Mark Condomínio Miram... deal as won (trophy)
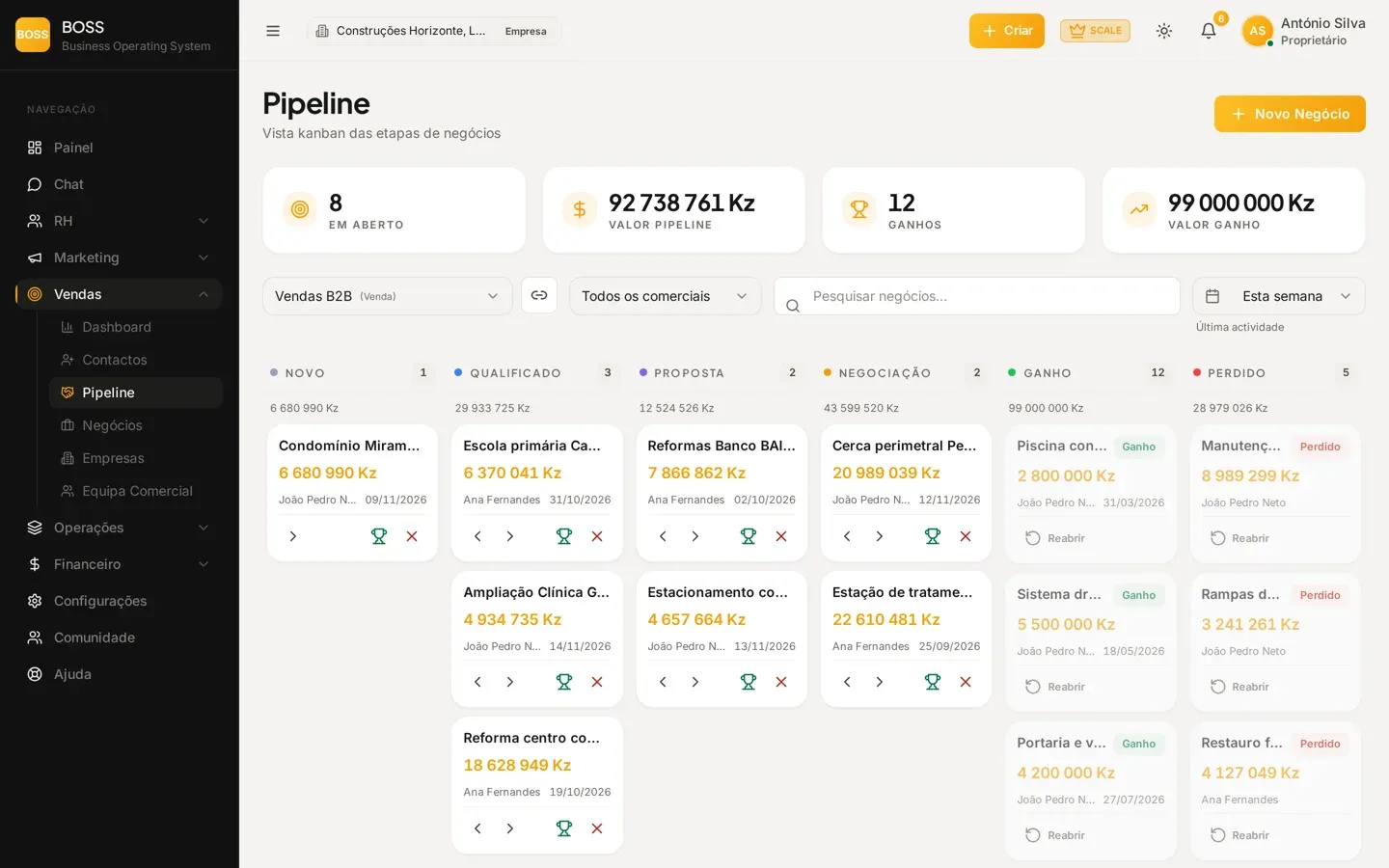This screenshot has height=868, width=1389. point(379,536)
